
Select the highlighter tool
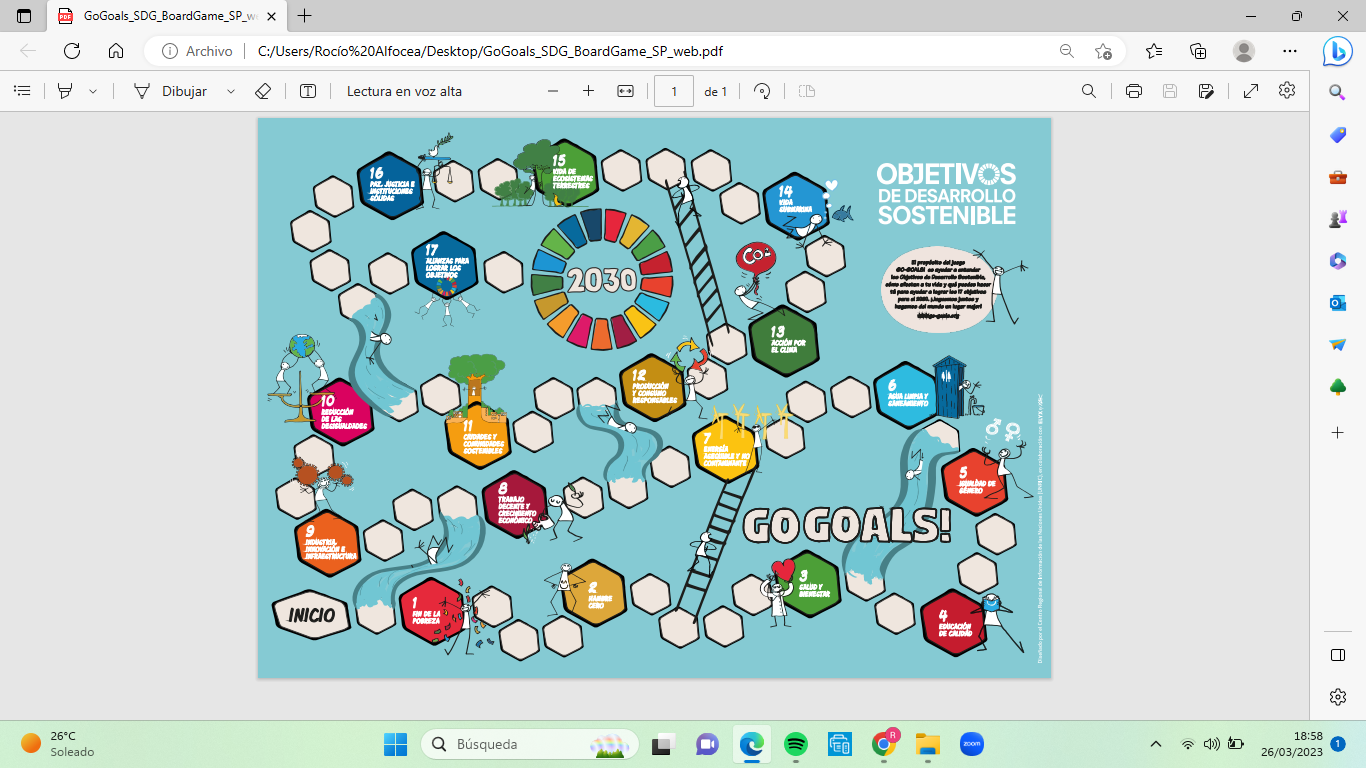(x=62, y=90)
